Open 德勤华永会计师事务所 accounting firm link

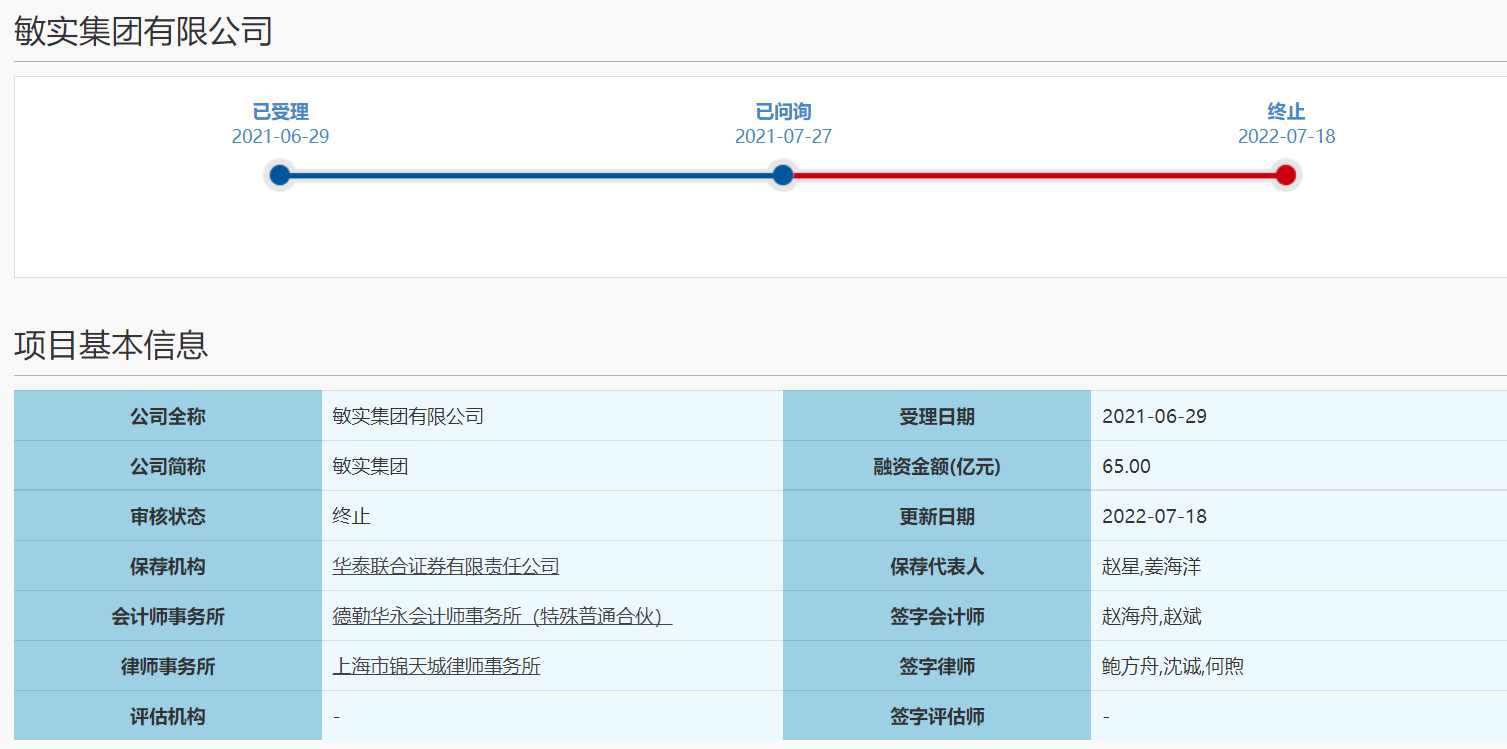pos(502,617)
